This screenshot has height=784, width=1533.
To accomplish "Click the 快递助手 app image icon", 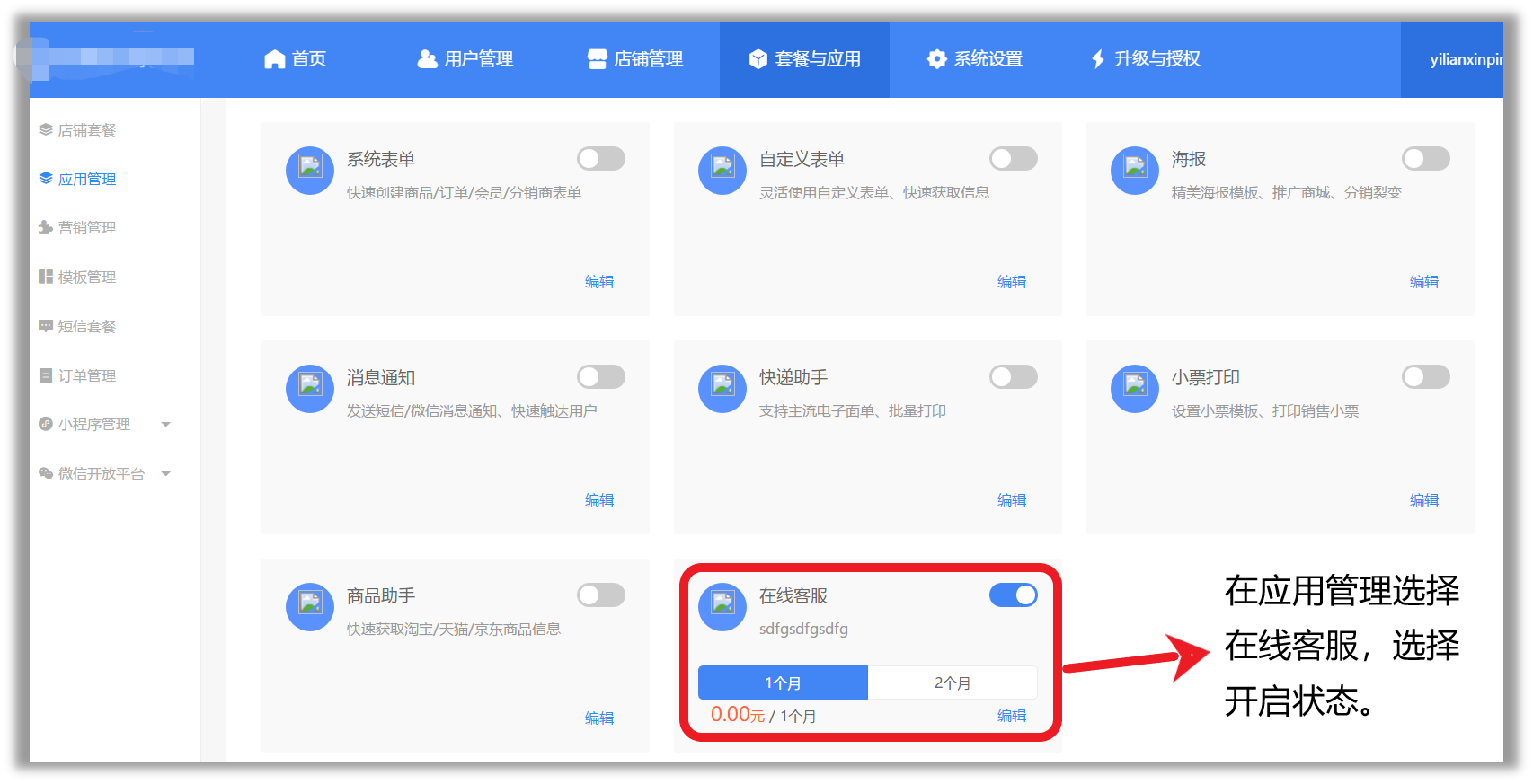I will [x=722, y=389].
